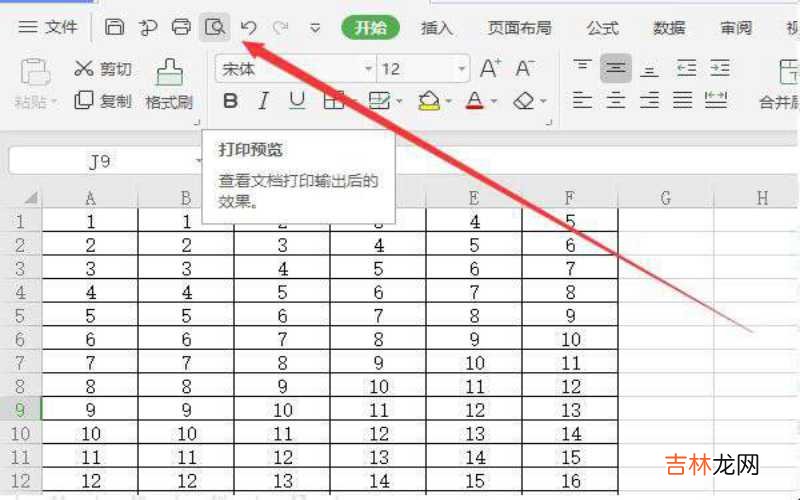Click the Borders grid icon

point(333,101)
